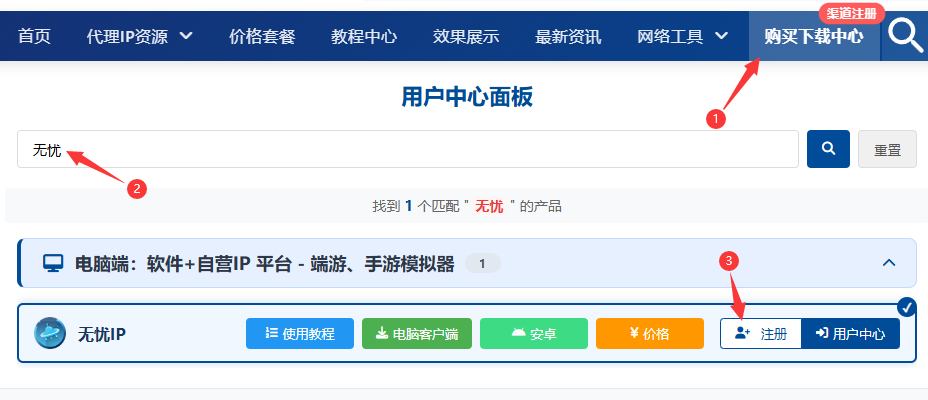This screenshot has width=928, height=400.
Task: Click the 渠道注册 red badge
Action: coord(852,13)
